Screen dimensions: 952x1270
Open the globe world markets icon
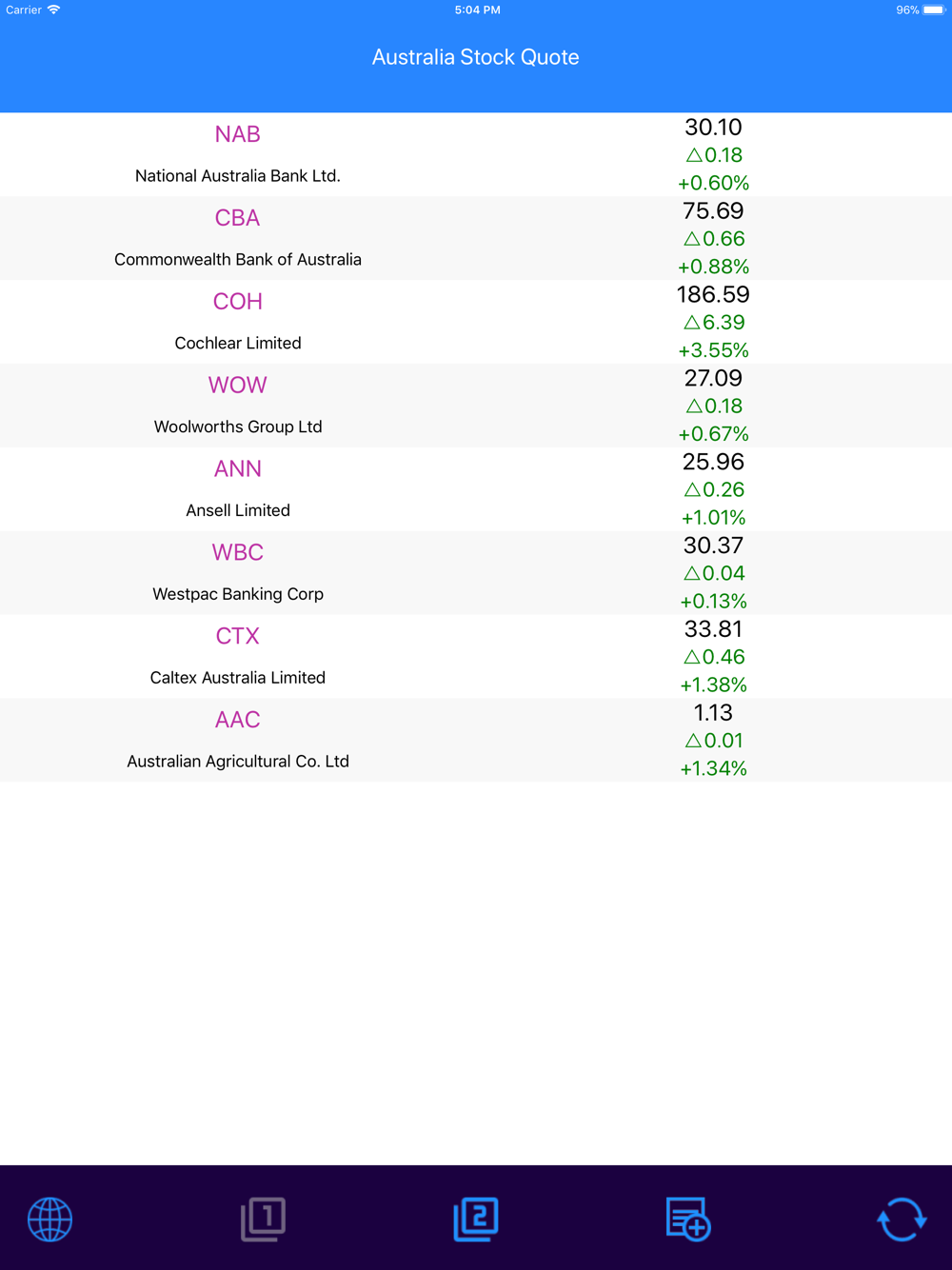point(50,1219)
